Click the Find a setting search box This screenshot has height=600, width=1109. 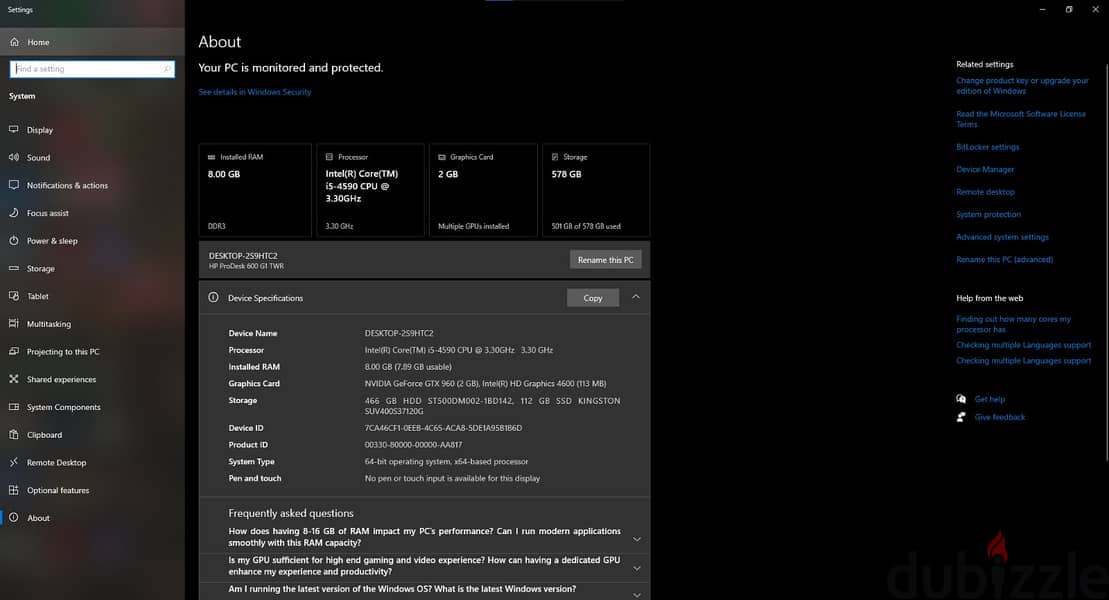pos(92,69)
